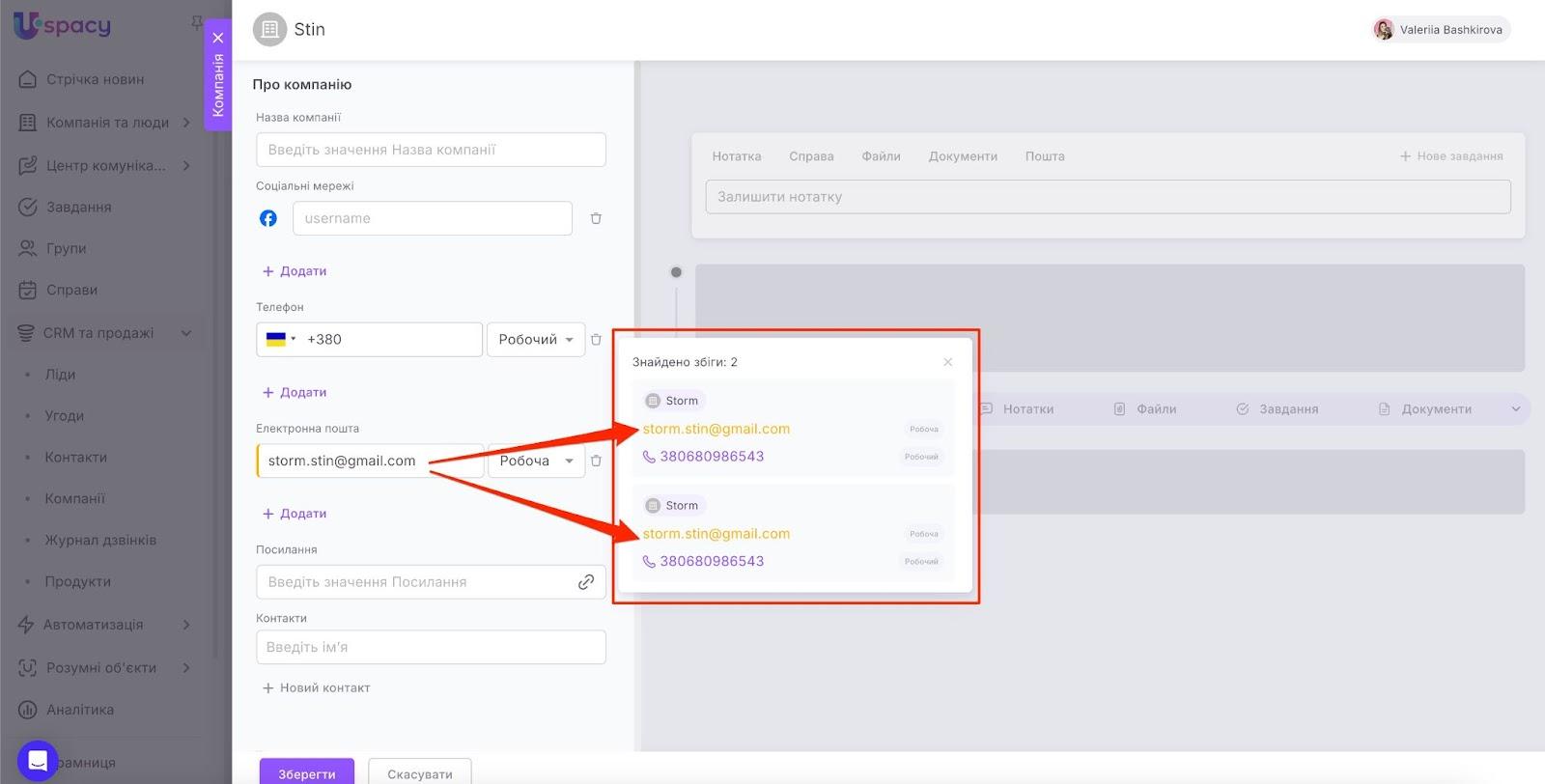The image size is (1545, 784).
Task: Click the link icon in Посилання field
Action: [585, 582]
